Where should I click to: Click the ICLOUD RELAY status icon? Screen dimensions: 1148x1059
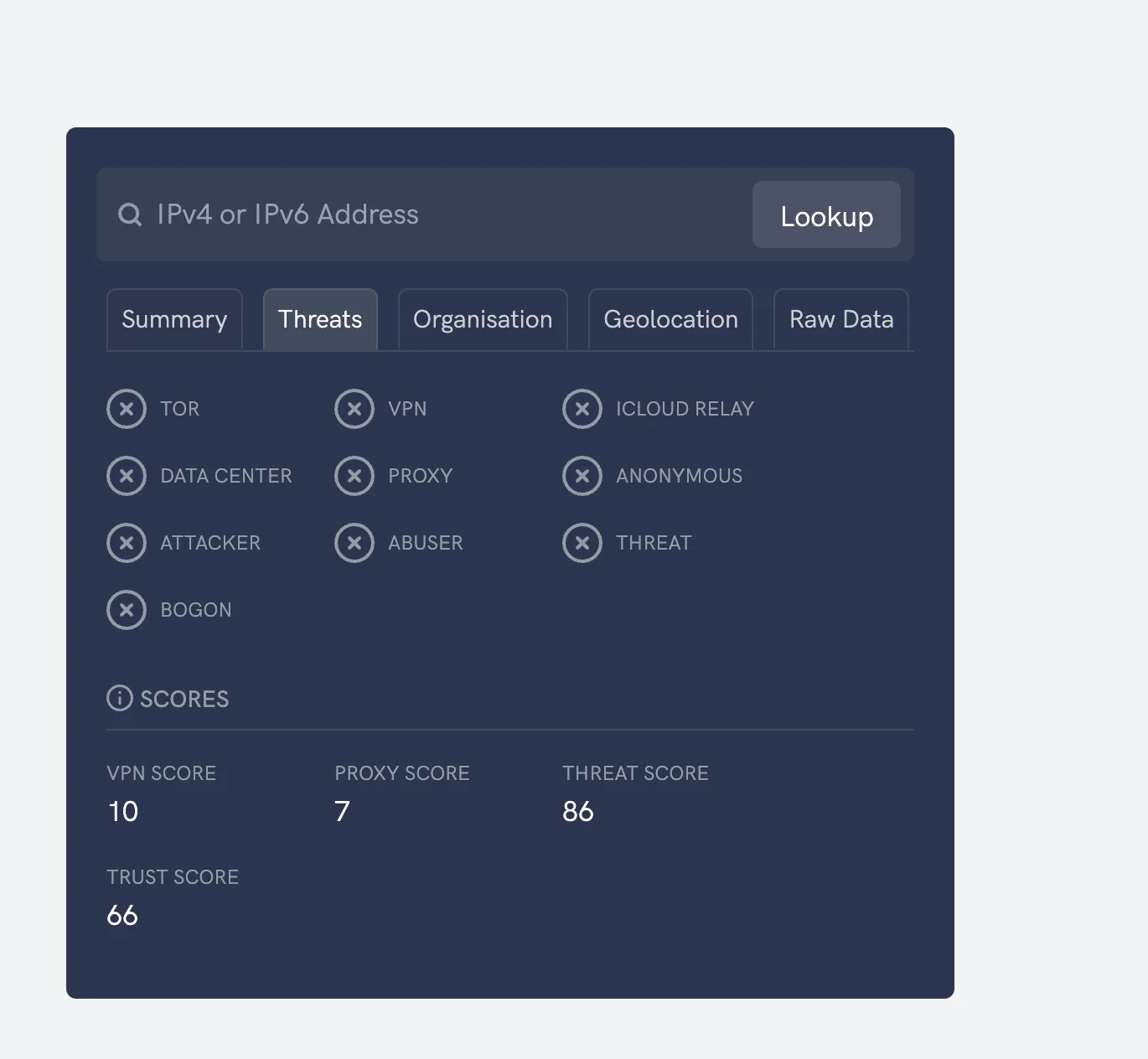(583, 409)
